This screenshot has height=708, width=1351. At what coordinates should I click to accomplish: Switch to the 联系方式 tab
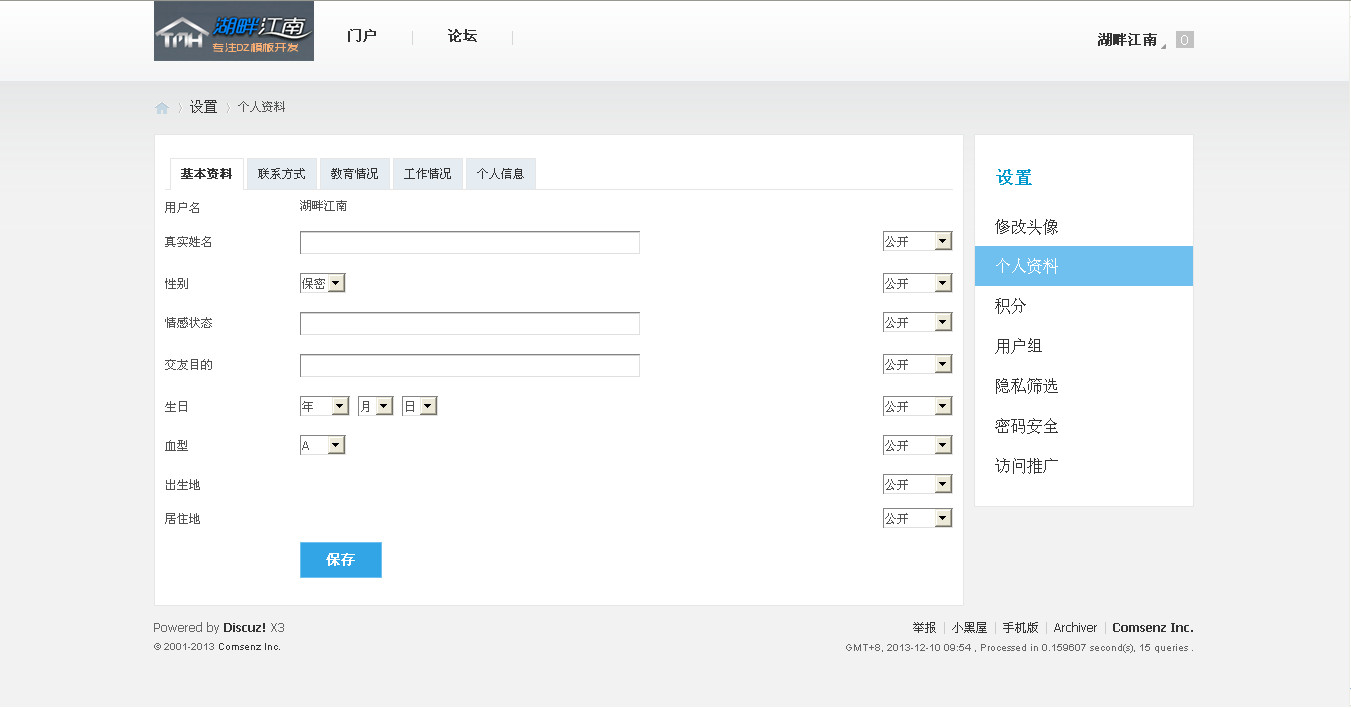282,173
